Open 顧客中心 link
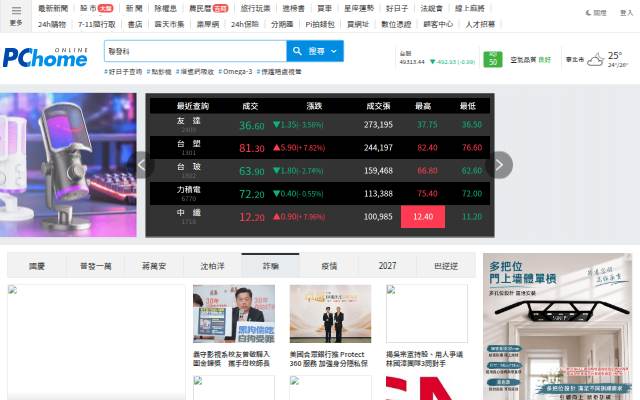This screenshot has height=400, width=640. tap(438, 24)
